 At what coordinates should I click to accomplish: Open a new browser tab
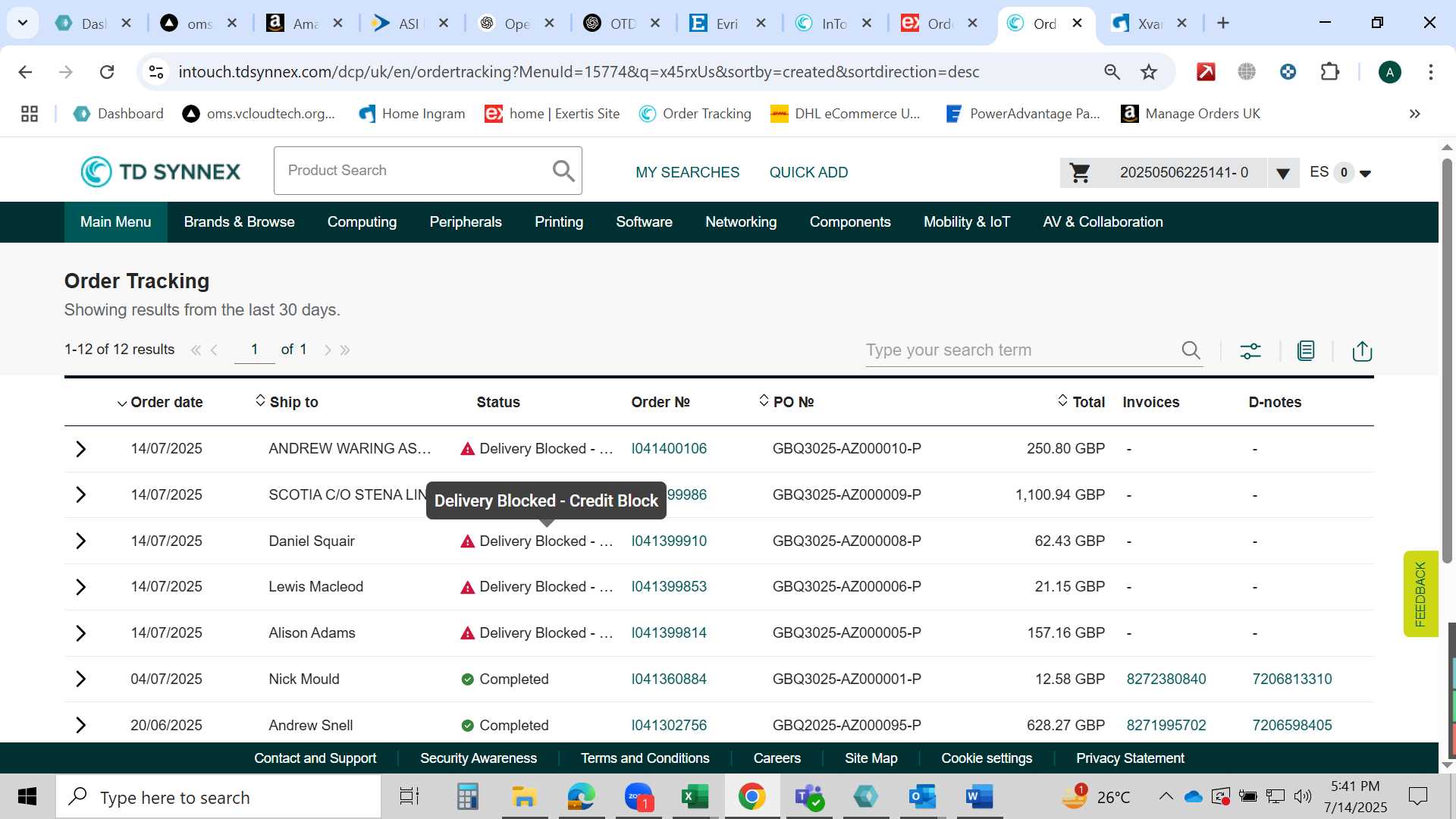[x=1222, y=23]
